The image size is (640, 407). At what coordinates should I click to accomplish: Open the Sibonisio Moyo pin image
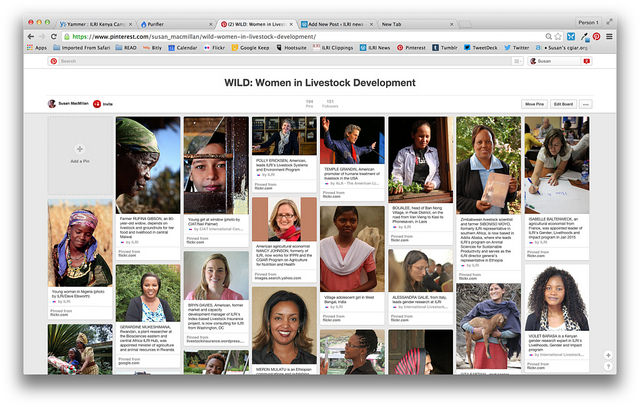click(x=489, y=165)
